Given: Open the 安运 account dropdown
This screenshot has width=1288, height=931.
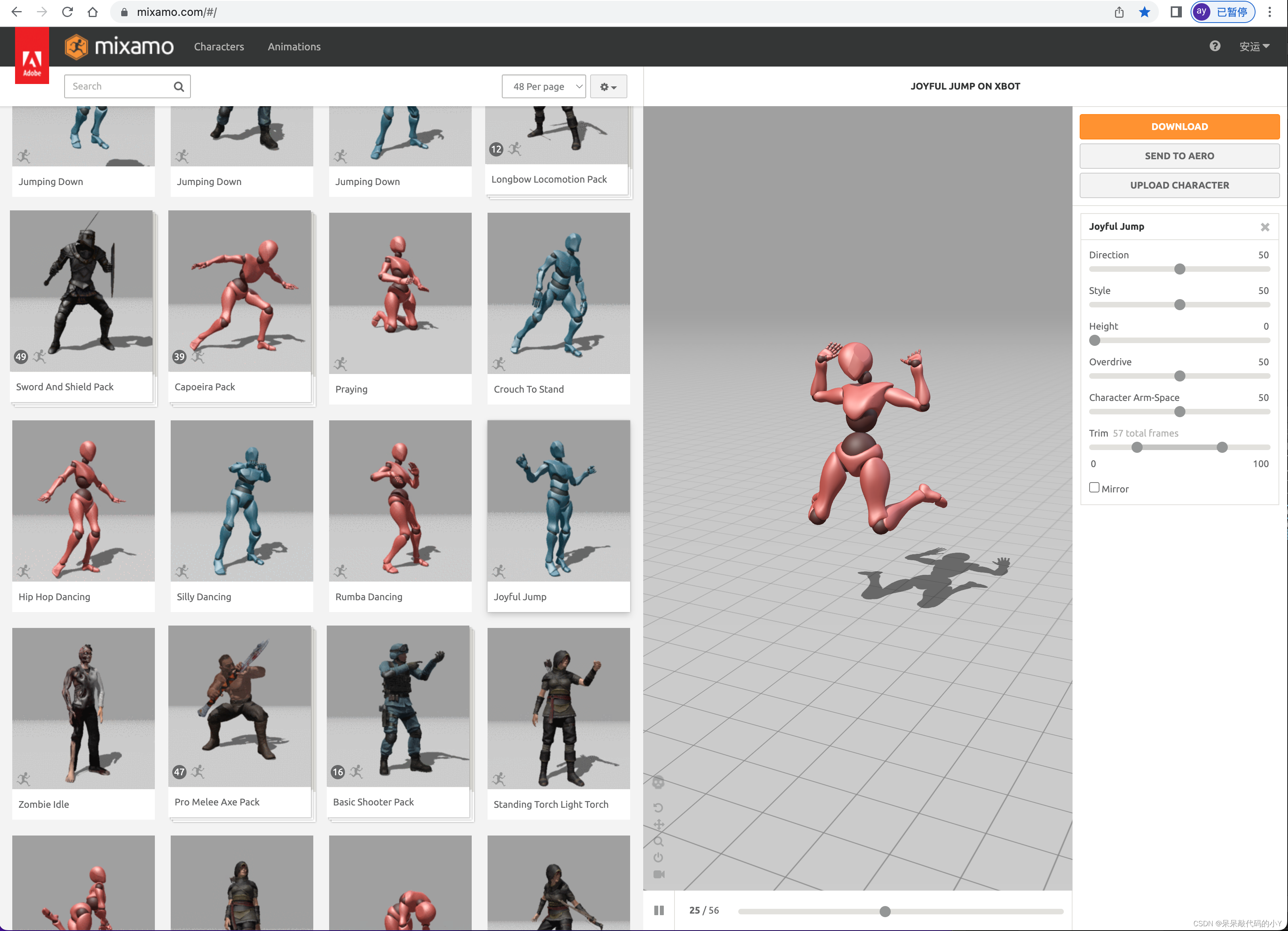Looking at the screenshot, I should point(1254,47).
